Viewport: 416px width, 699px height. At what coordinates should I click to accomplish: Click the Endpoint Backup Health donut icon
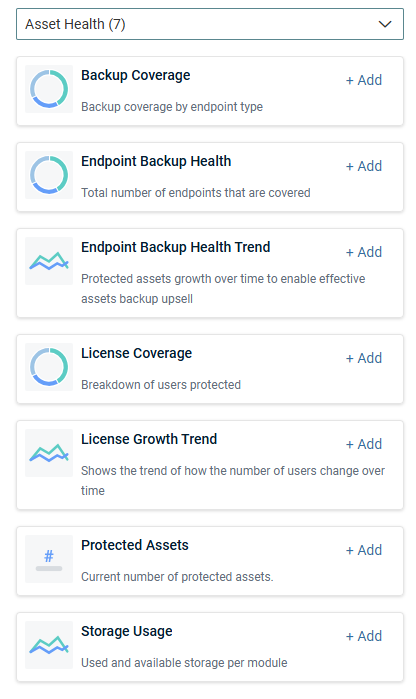point(49,175)
